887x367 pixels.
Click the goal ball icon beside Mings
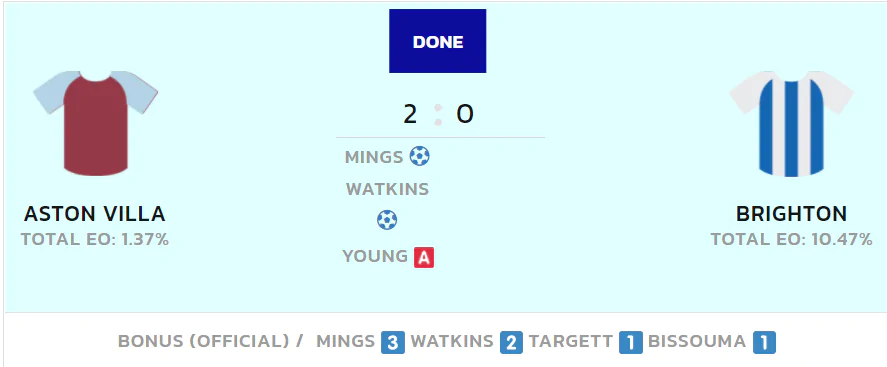coord(419,156)
